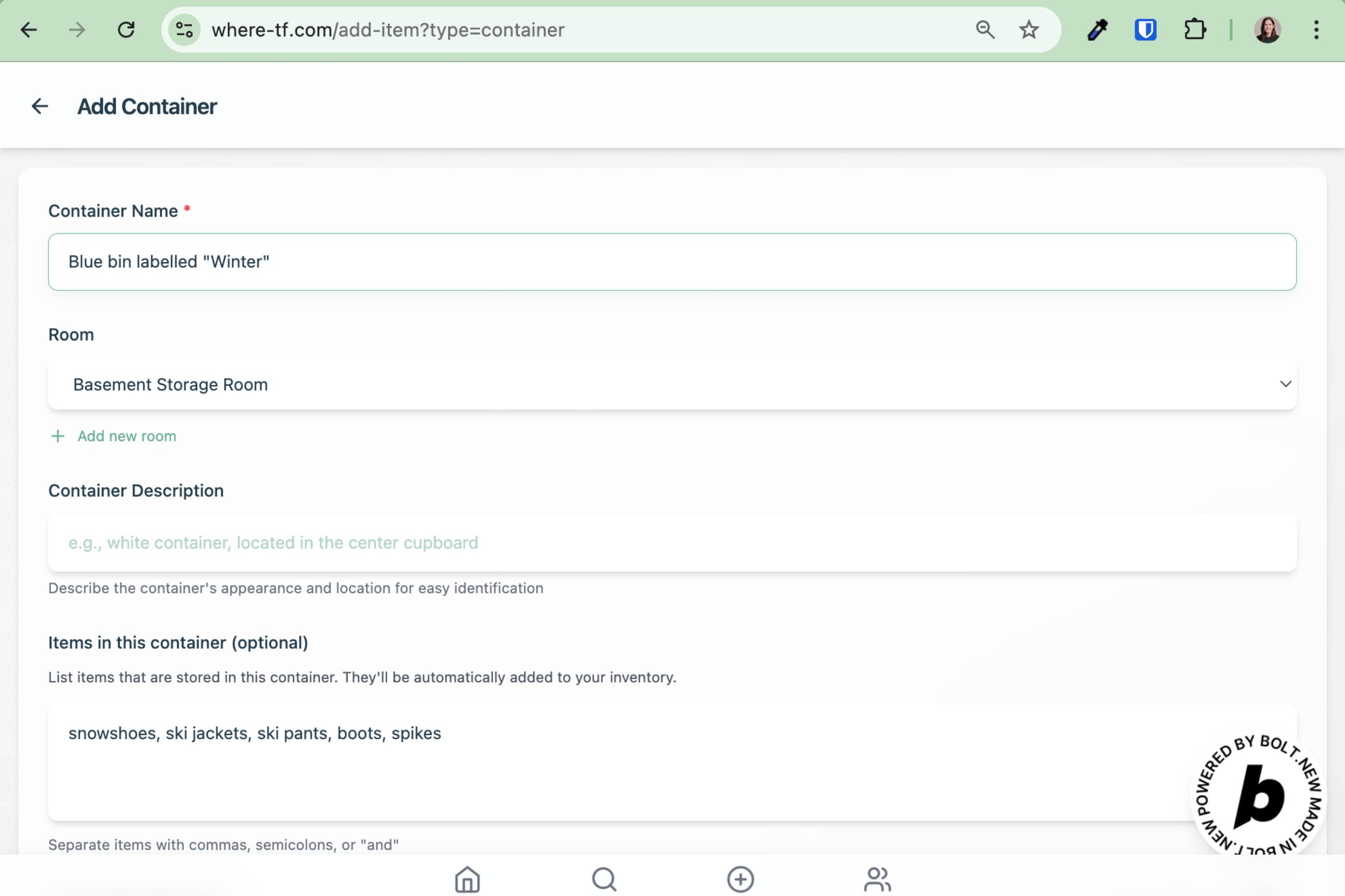Image resolution: width=1345 pixels, height=896 pixels.
Task: Open site information icon in address bar
Action: pos(184,30)
